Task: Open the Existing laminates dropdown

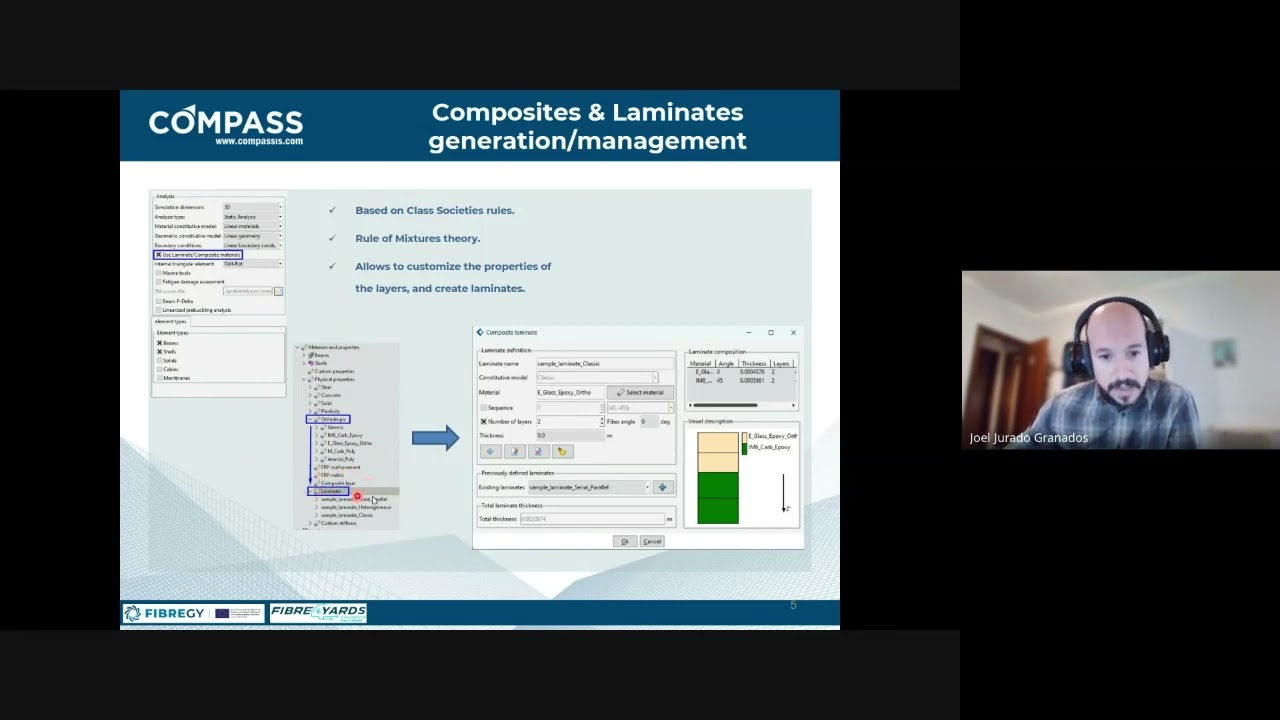Action: click(589, 487)
